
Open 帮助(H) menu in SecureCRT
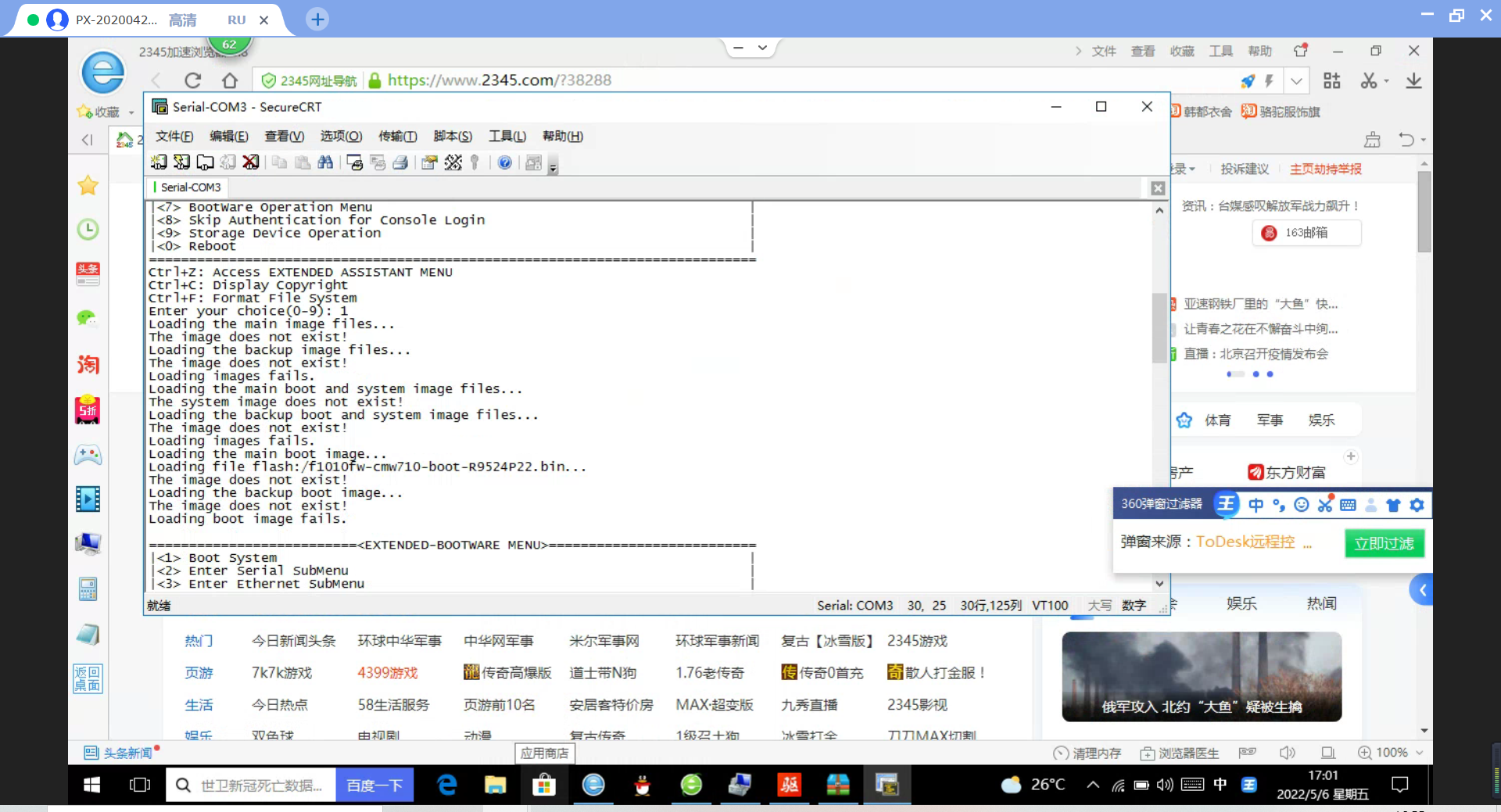563,136
